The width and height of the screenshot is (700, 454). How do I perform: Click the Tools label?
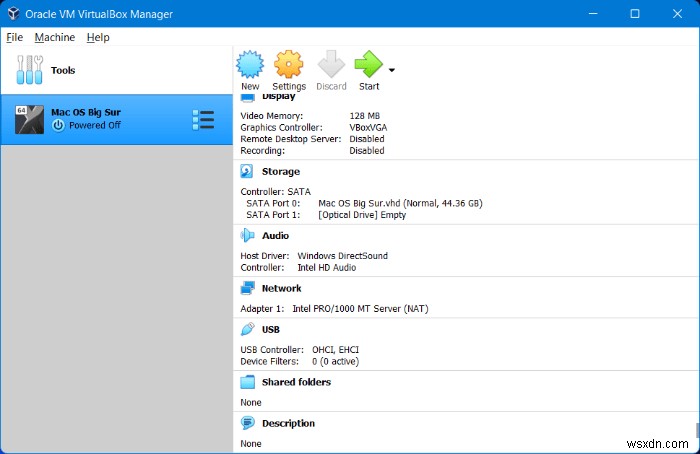click(63, 70)
